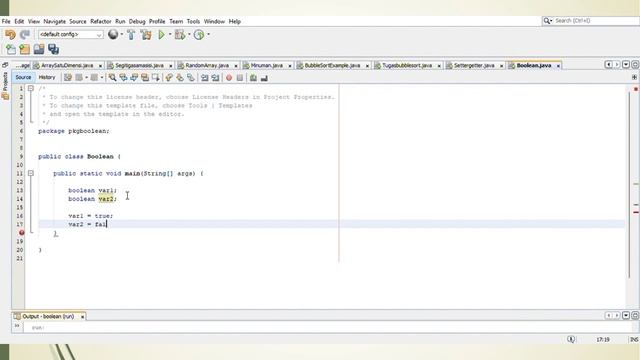The height and width of the screenshot is (360, 640).
Task: Click the Stop Macro Recording icon
Action: 240,78
